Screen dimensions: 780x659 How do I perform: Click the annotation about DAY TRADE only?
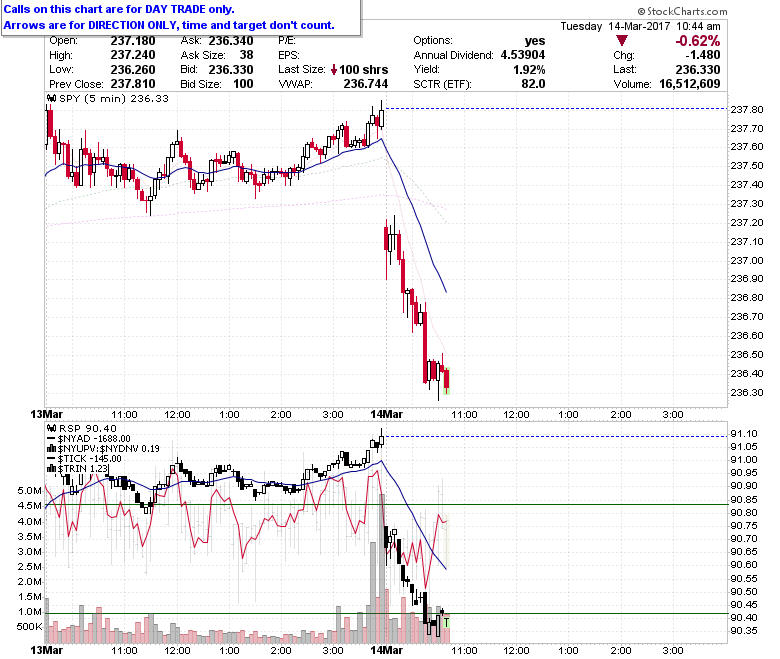tap(119, 9)
